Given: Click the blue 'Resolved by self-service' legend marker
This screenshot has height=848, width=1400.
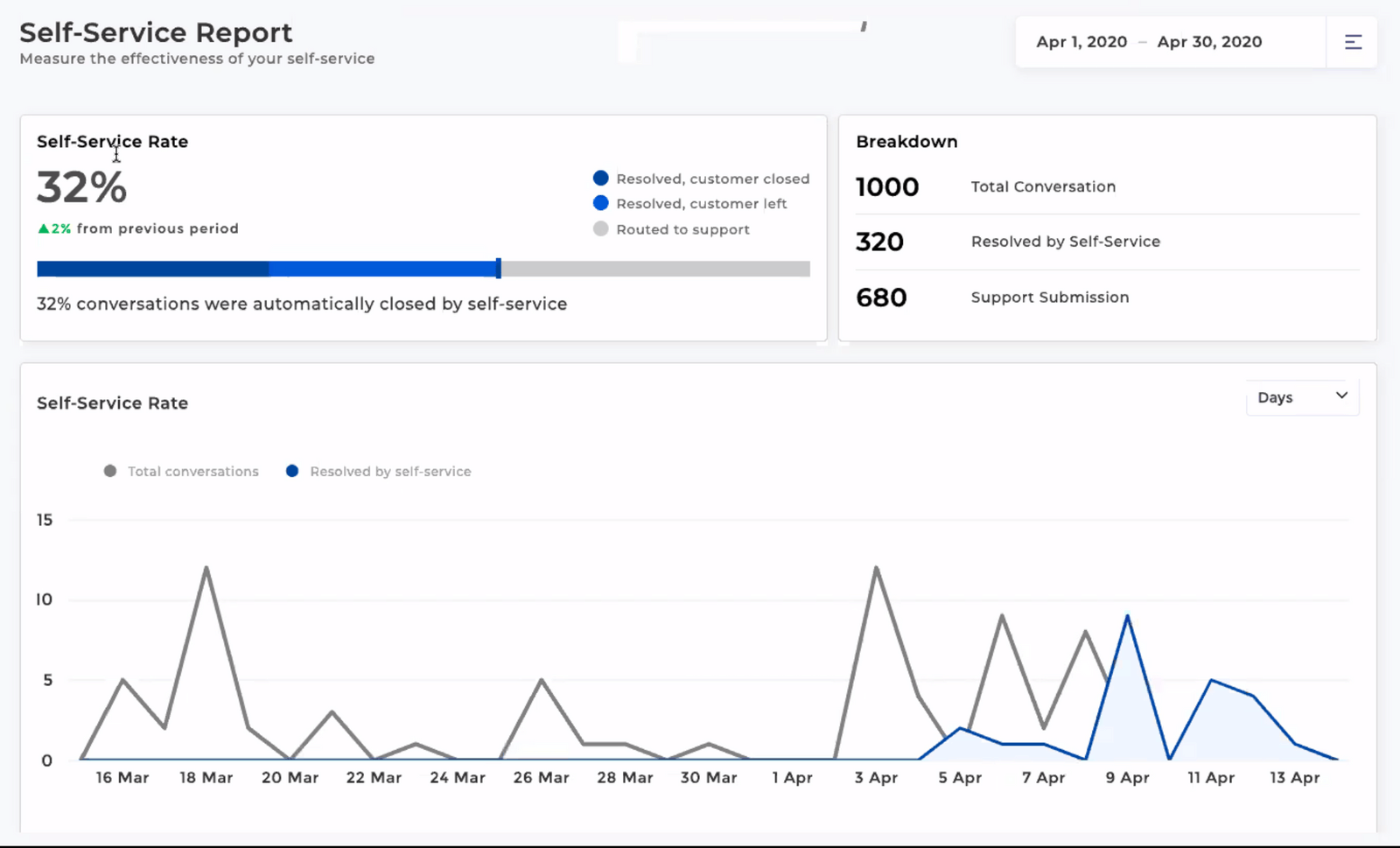Looking at the screenshot, I should pos(291,471).
